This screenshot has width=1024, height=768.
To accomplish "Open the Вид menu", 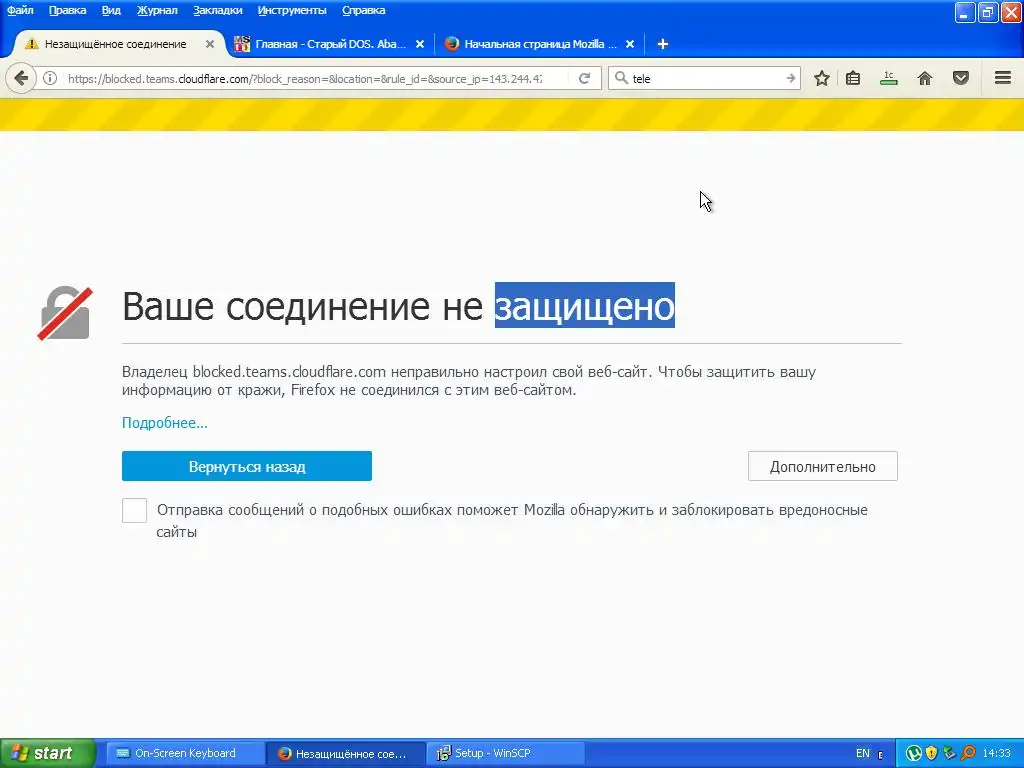I will 111,10.
